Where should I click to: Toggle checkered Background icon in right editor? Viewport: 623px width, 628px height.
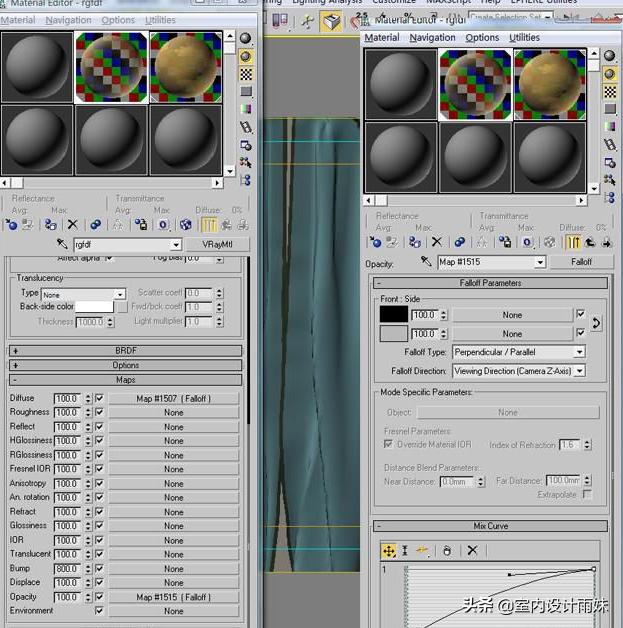pyautogui.click(x=610, y=92)
